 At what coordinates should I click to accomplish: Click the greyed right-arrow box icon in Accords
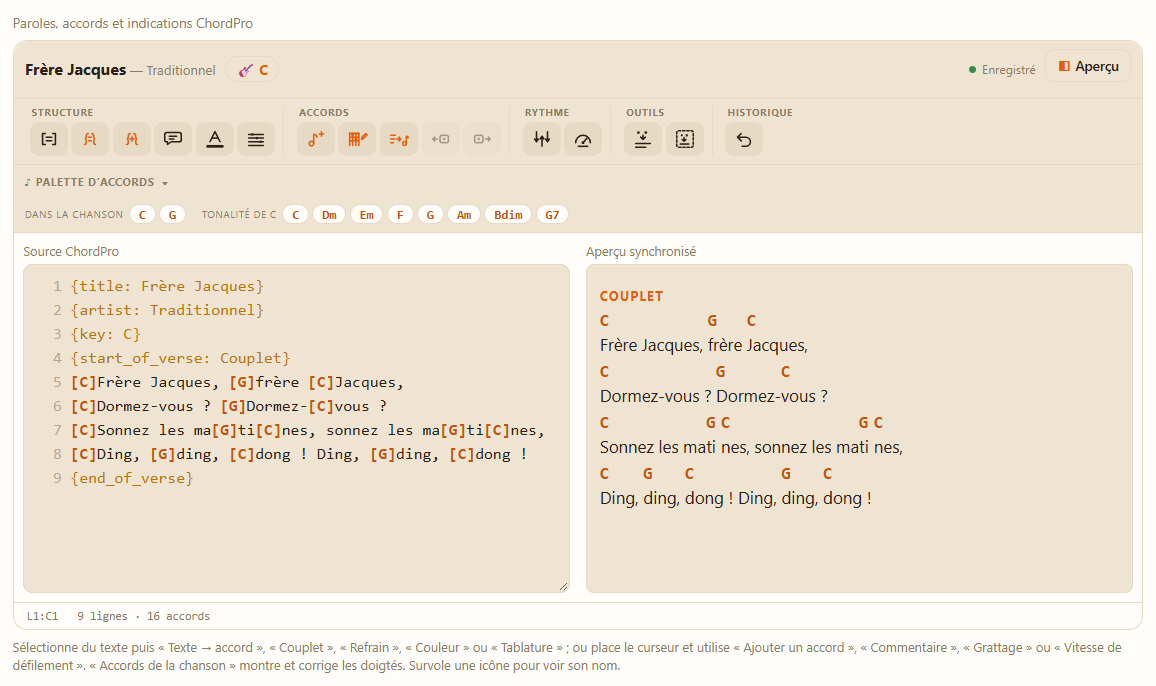482,139
